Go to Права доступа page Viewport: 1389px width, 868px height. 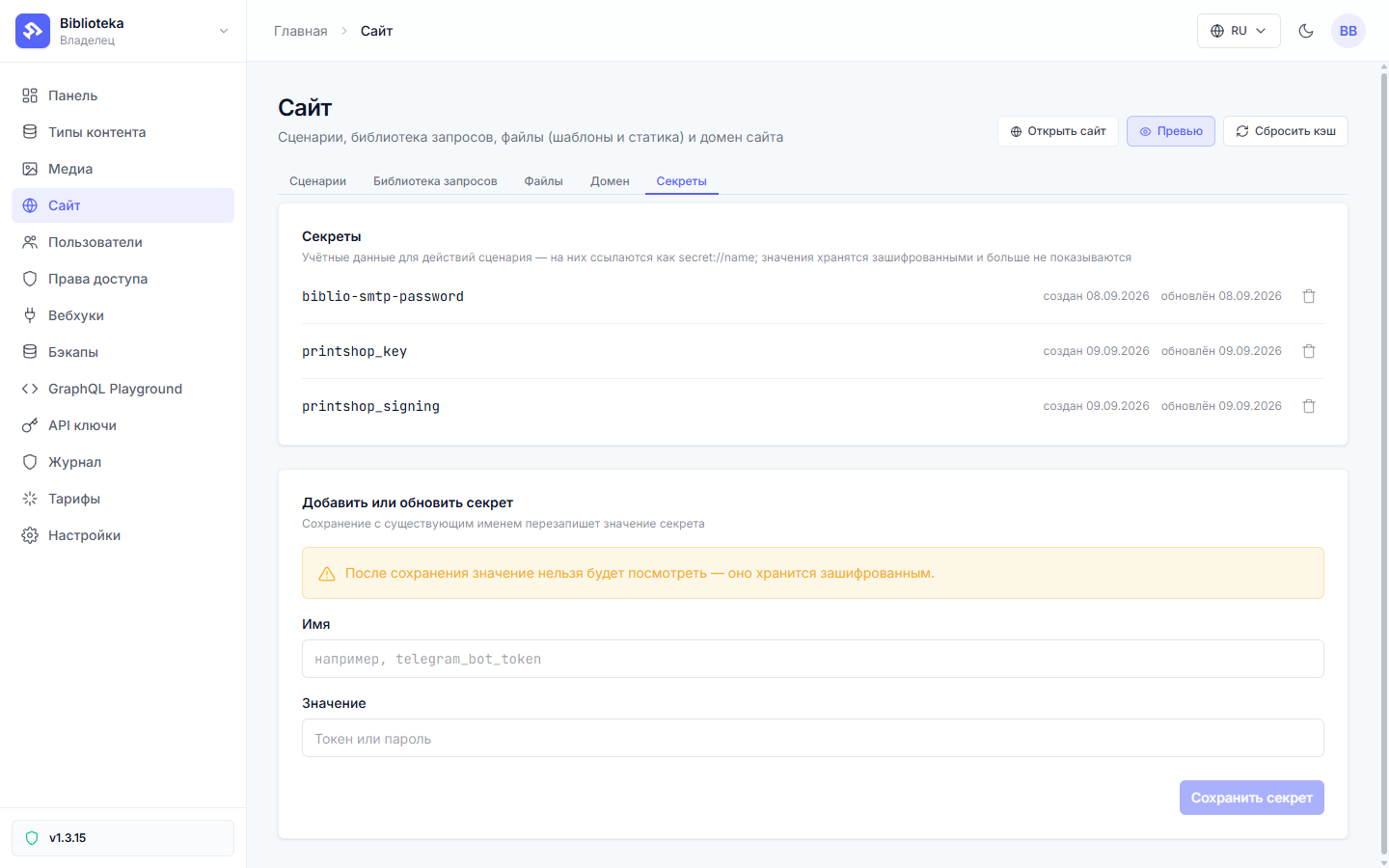(x=123, y=279)
